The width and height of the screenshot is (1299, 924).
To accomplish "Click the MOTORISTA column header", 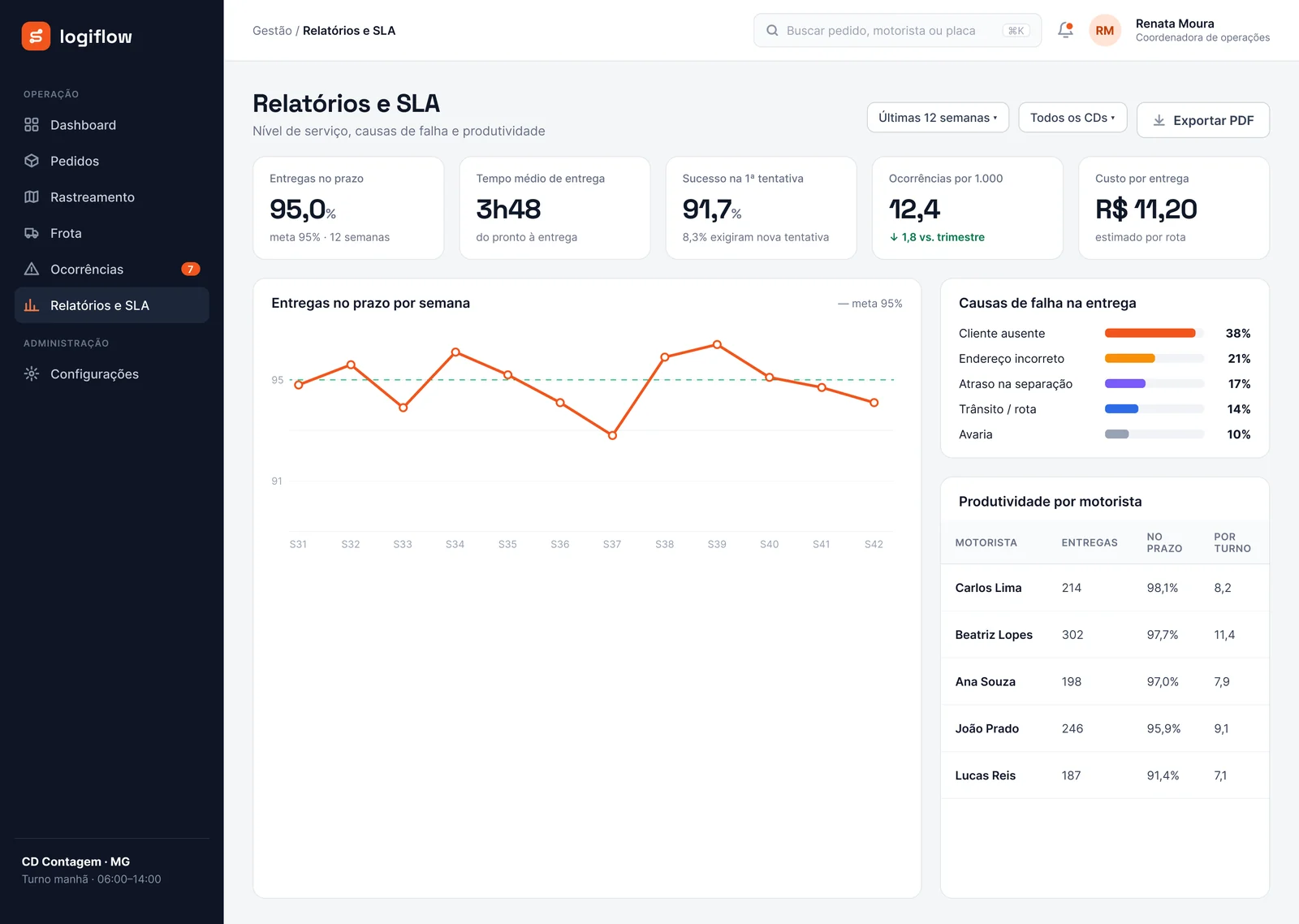I will [x=986, y=542].
